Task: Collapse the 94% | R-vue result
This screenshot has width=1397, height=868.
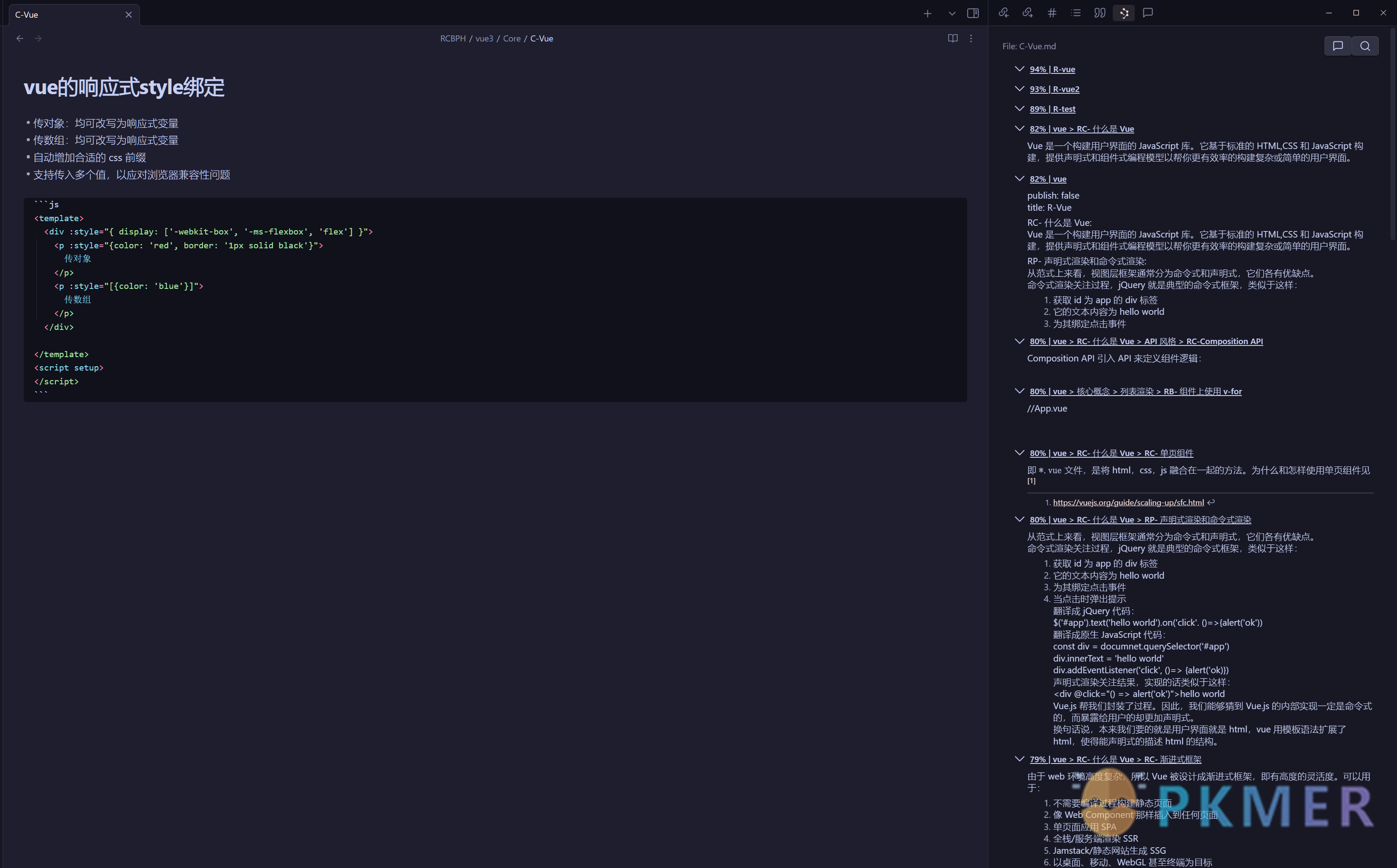Action: 1019,69
